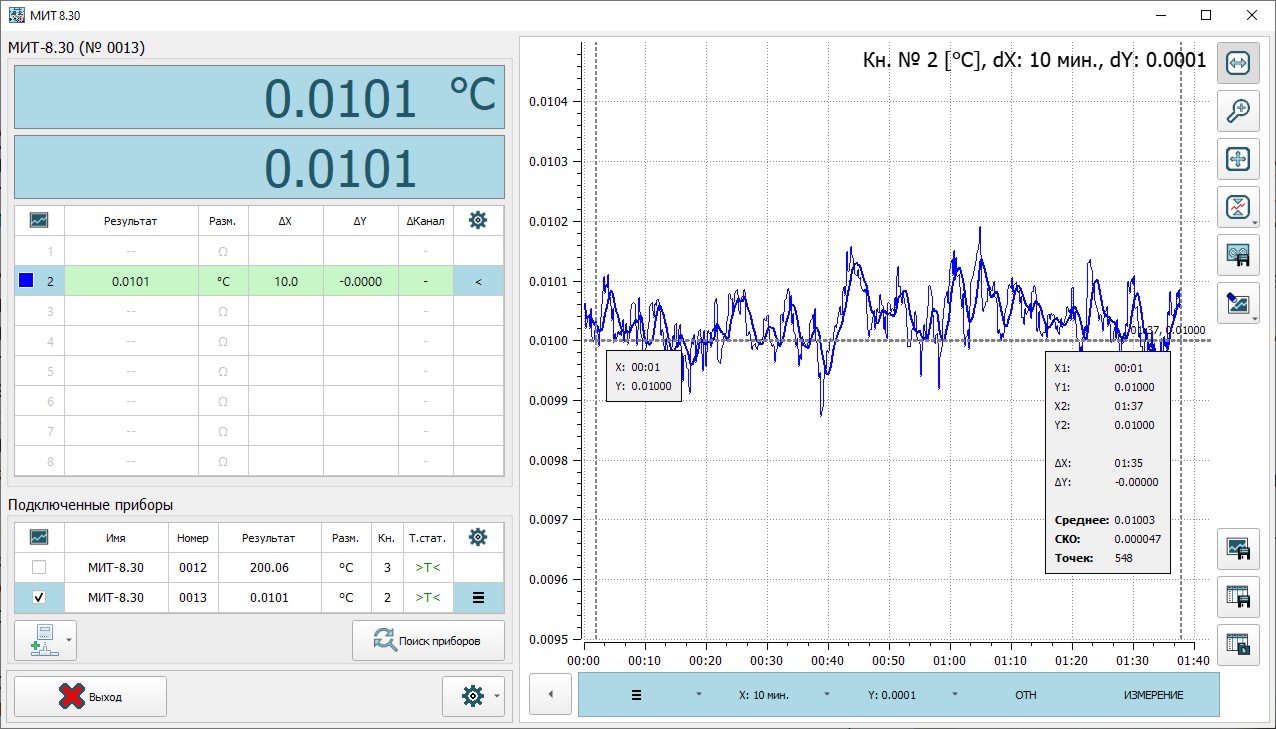1276x729 pixels.
Task: Click the blue color swatch for channel 2
Action: point(26,281)
